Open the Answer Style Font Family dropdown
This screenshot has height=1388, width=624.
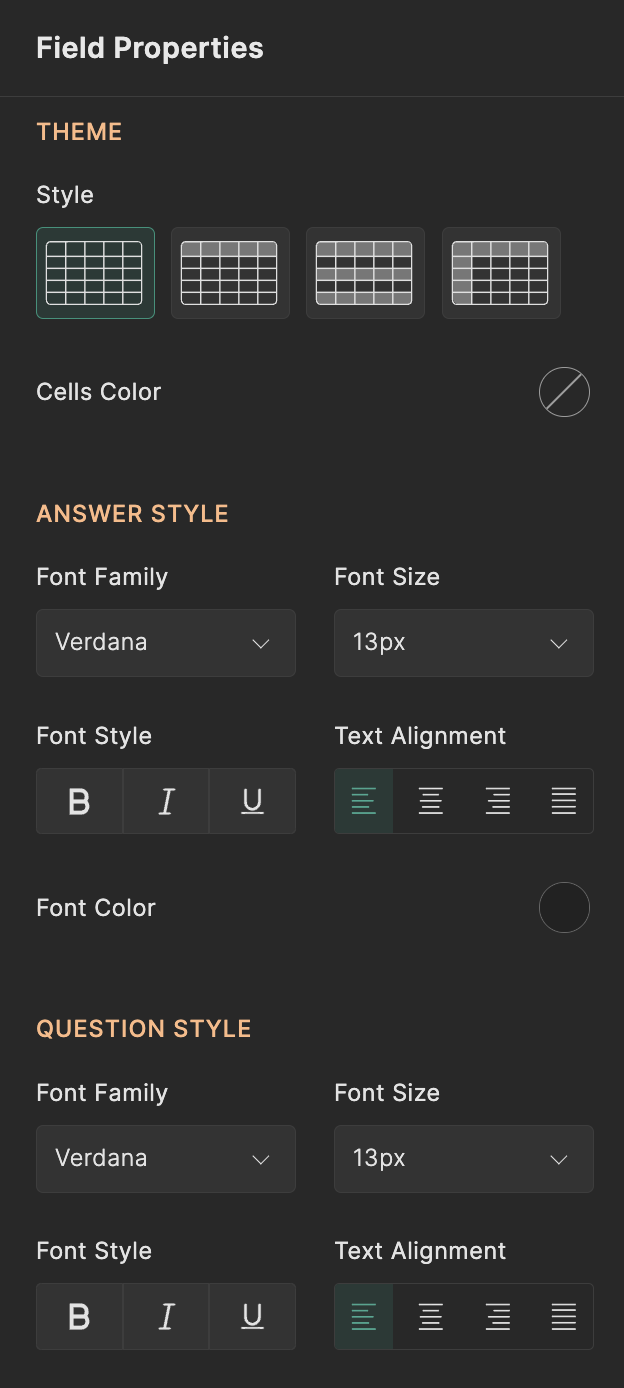(166, 643)
